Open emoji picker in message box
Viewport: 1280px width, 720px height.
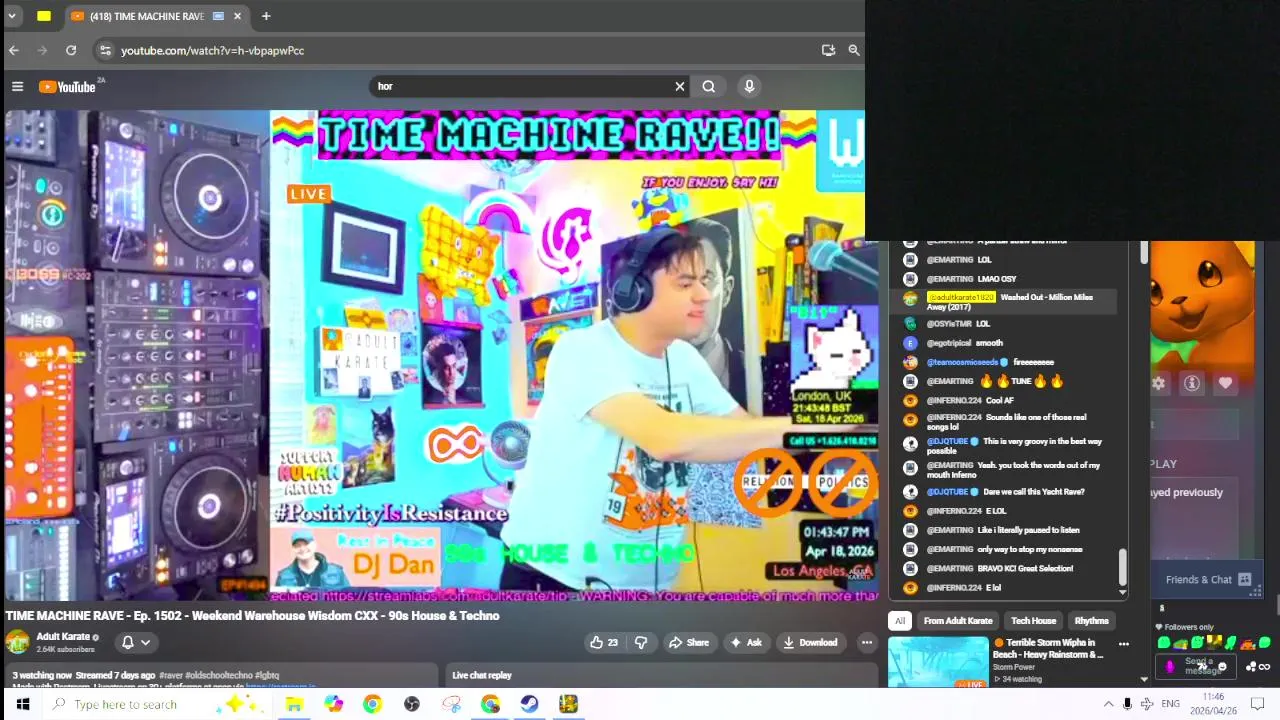point(1222,667)
